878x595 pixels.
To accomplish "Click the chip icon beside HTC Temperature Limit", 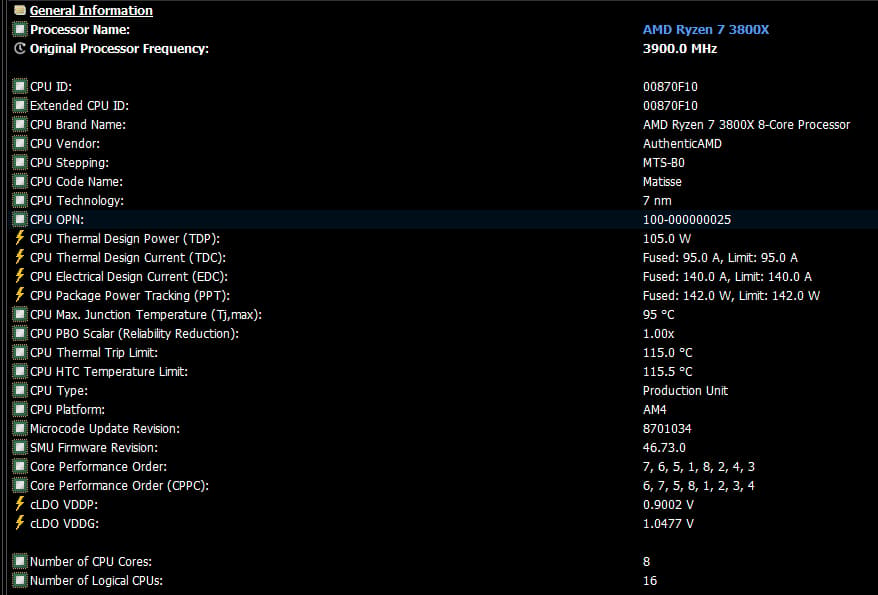I will [x=20, y=372].
